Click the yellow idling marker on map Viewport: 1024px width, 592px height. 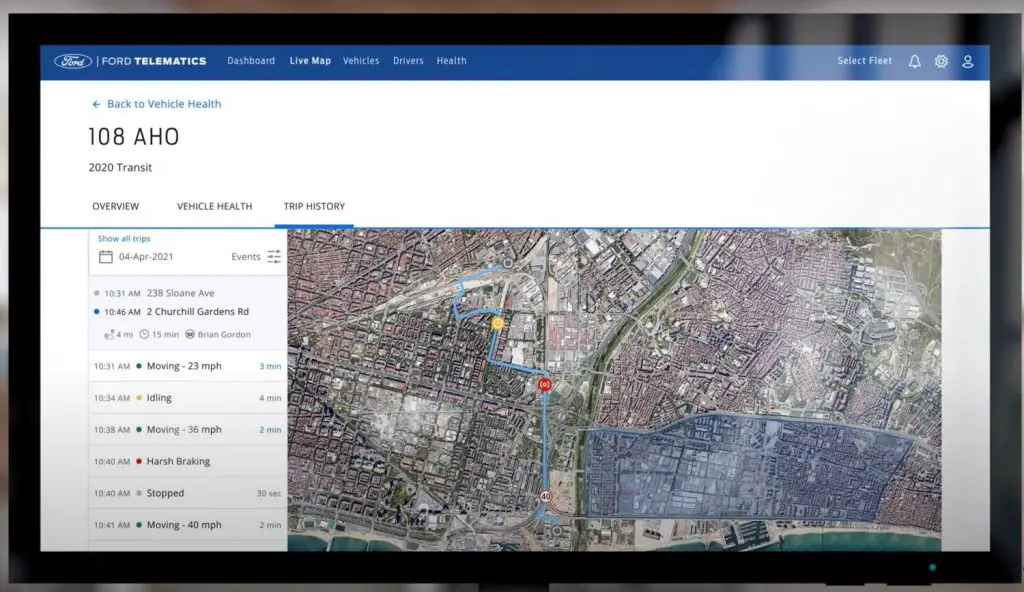coord(498,323)
